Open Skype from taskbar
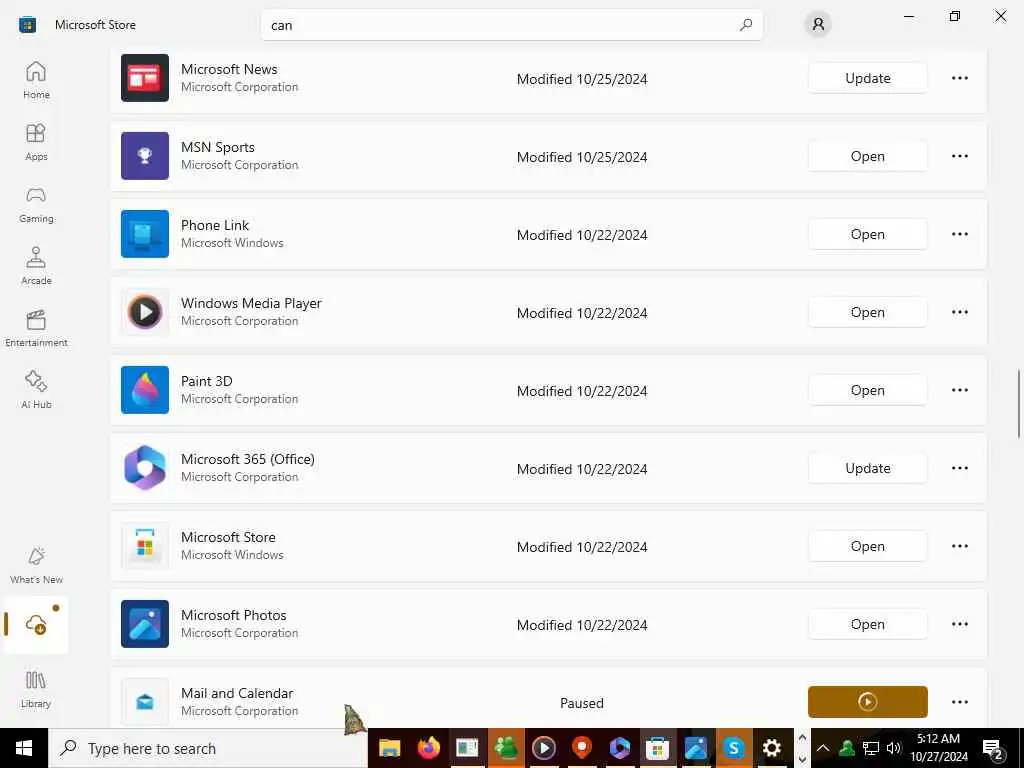This screenshot has width=1024, height=768. (x=734, y=748)
